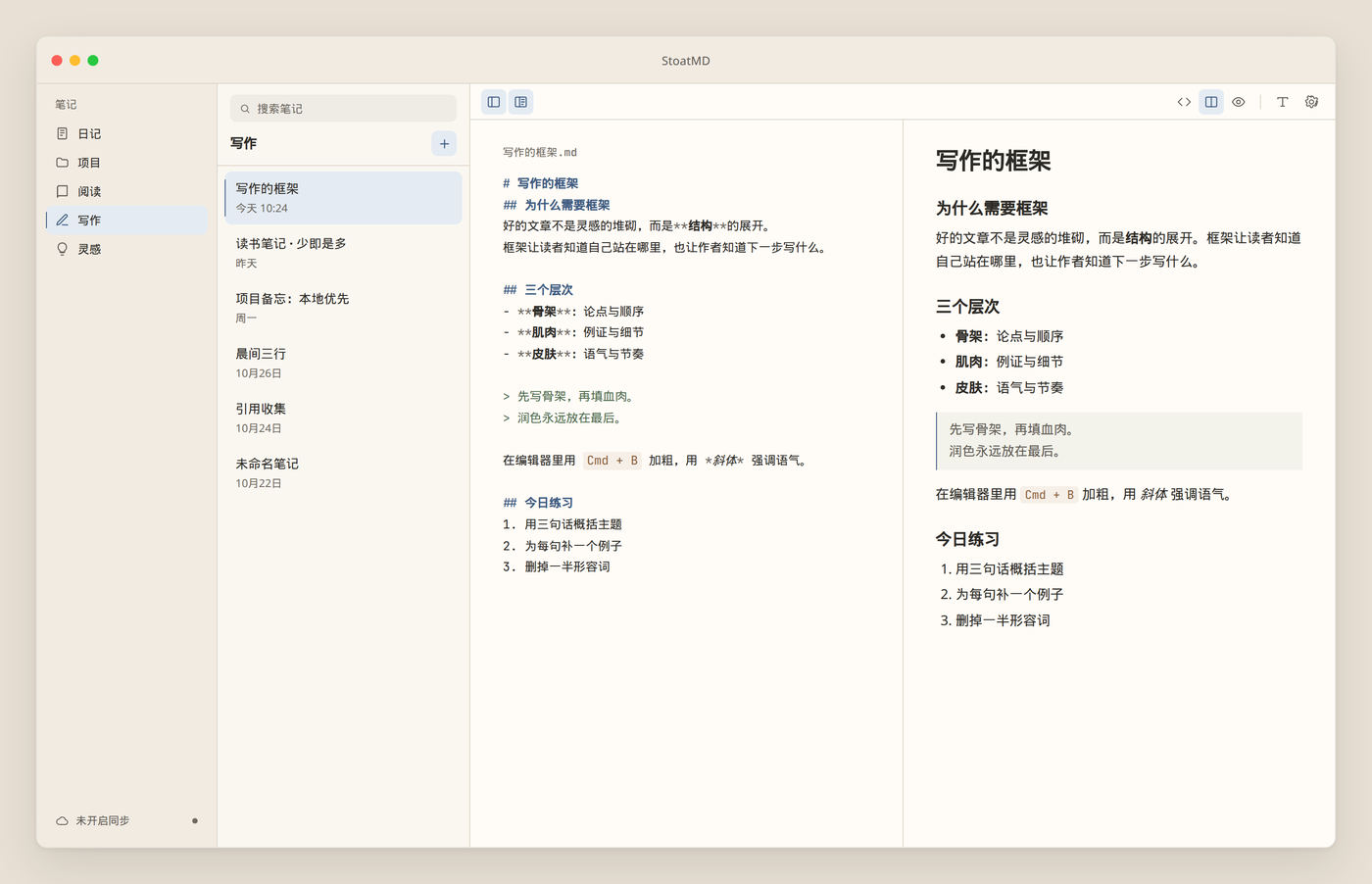
Task: Select 写作 folder in sidebar
Action: pos(126,221)
